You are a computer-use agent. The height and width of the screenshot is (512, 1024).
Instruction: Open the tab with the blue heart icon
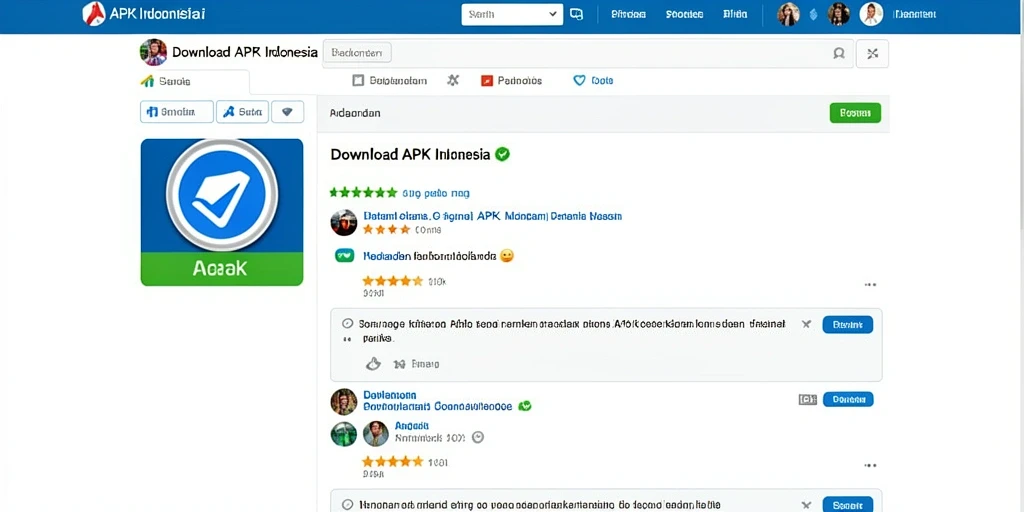click(593, 81)
